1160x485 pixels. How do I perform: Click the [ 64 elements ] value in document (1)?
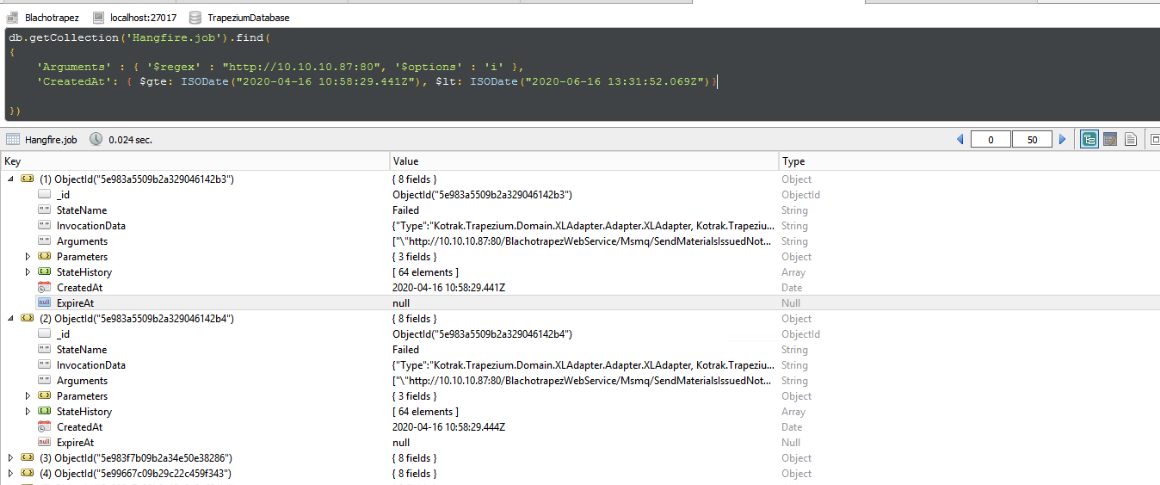coord(425,272)
